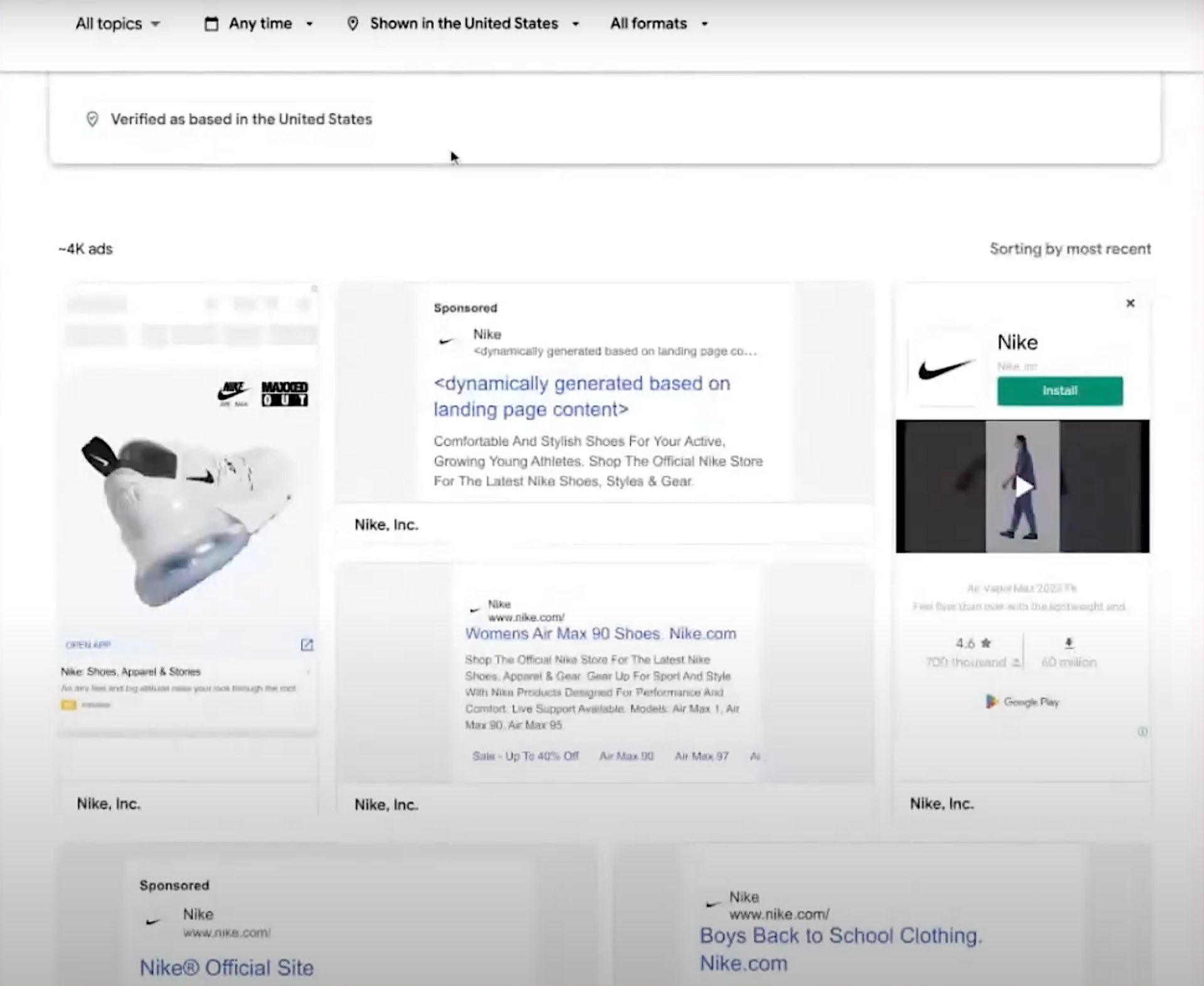The height and width of the screenshot is (986, 1204).
Task: Click the calendar icon in filters
Action: [x=211, y=24]
